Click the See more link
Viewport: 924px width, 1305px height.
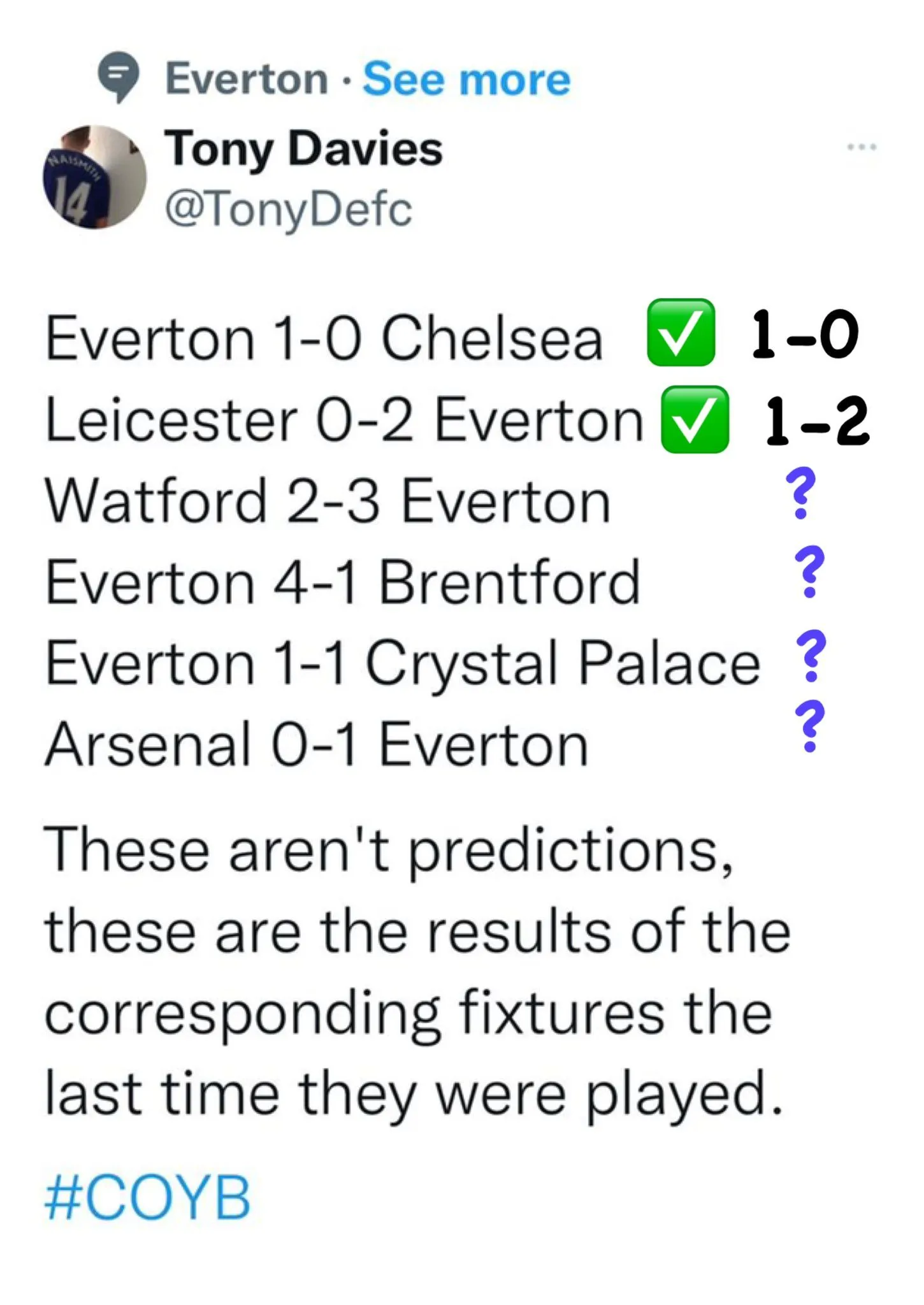tap(466, 80)
